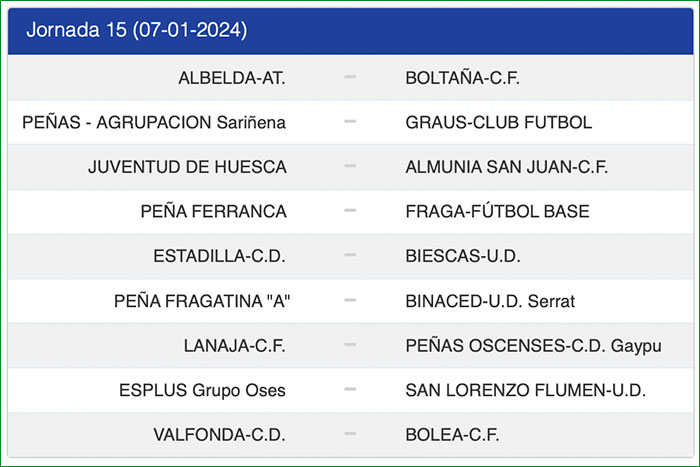Select LANAJA-C.F. team name
Viewport: 700px width, 467px height.
(x=235, y=346)
